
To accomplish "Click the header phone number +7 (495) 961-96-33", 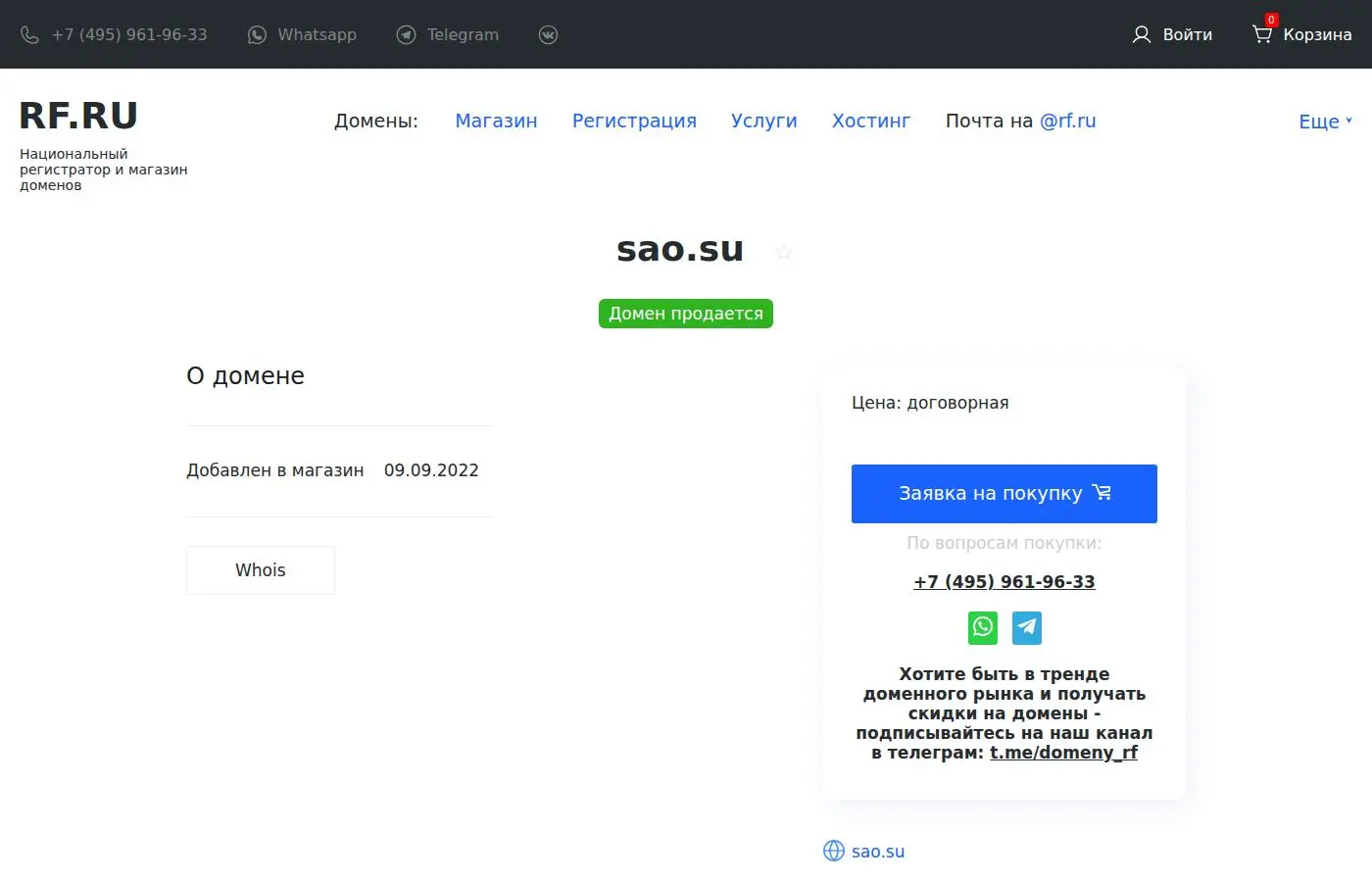I will tap(129, 35).
